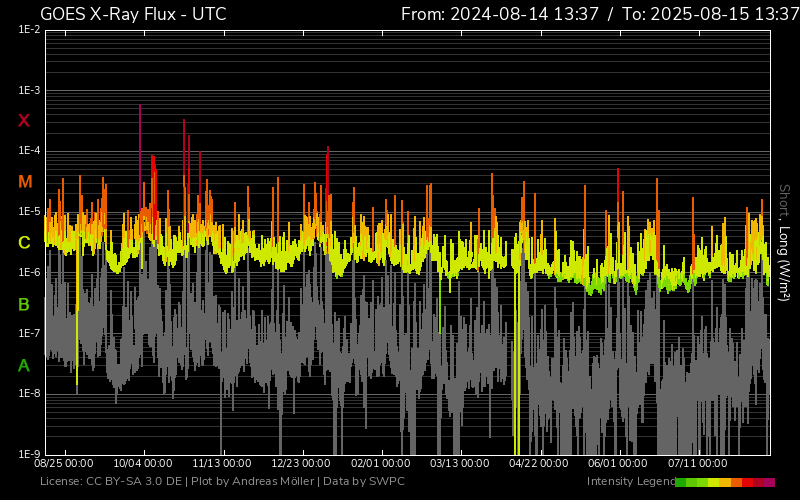Image resolution: width=800 pixels, height=500 pixels.
Task: Click the 1E-6 y-axis tick label
Action: [x=29, y=272]
